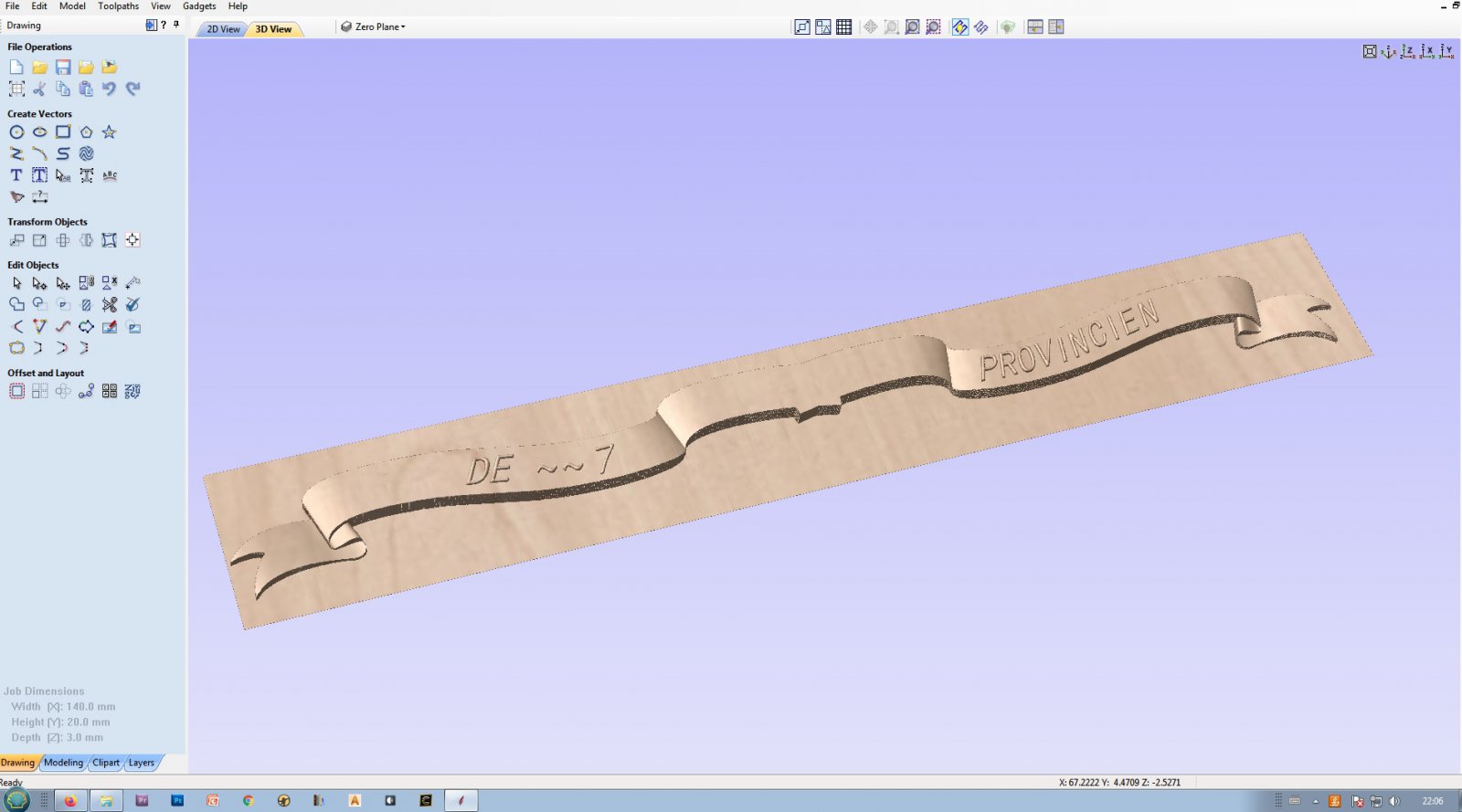Open the Measure dimension tool

click(x=39, y=196)
